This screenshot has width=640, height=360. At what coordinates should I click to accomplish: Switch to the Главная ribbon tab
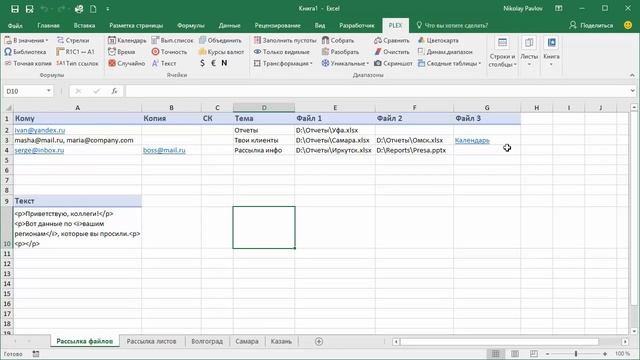click(48, 25)
